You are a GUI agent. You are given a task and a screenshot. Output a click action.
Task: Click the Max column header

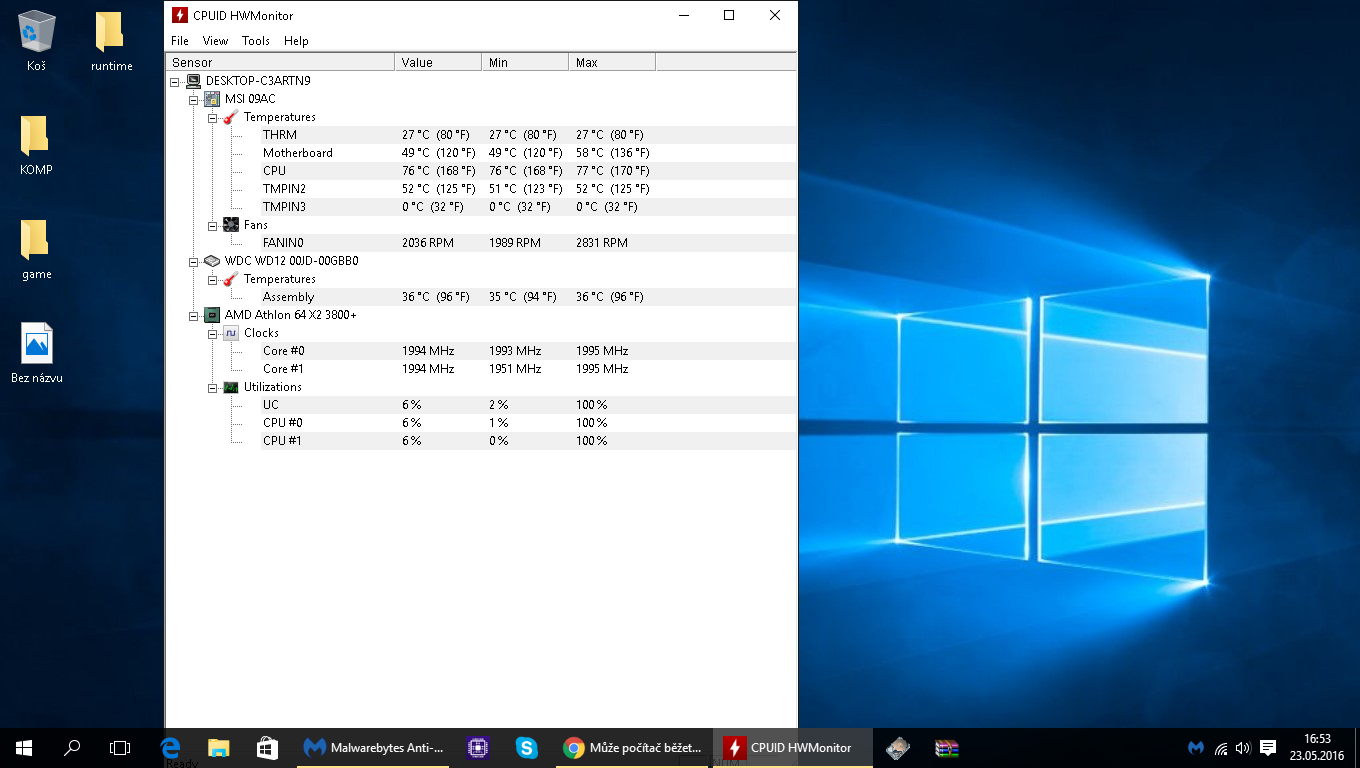click(611, 62)
